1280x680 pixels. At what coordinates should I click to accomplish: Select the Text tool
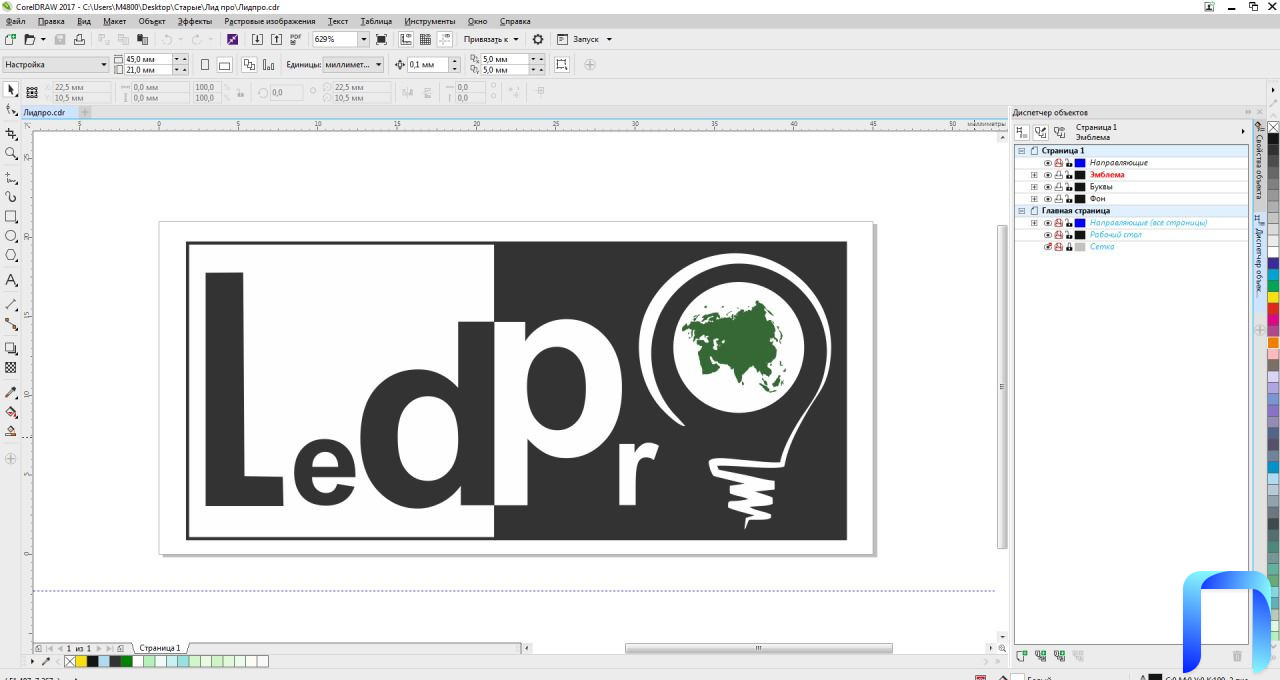tap(11, 280)
